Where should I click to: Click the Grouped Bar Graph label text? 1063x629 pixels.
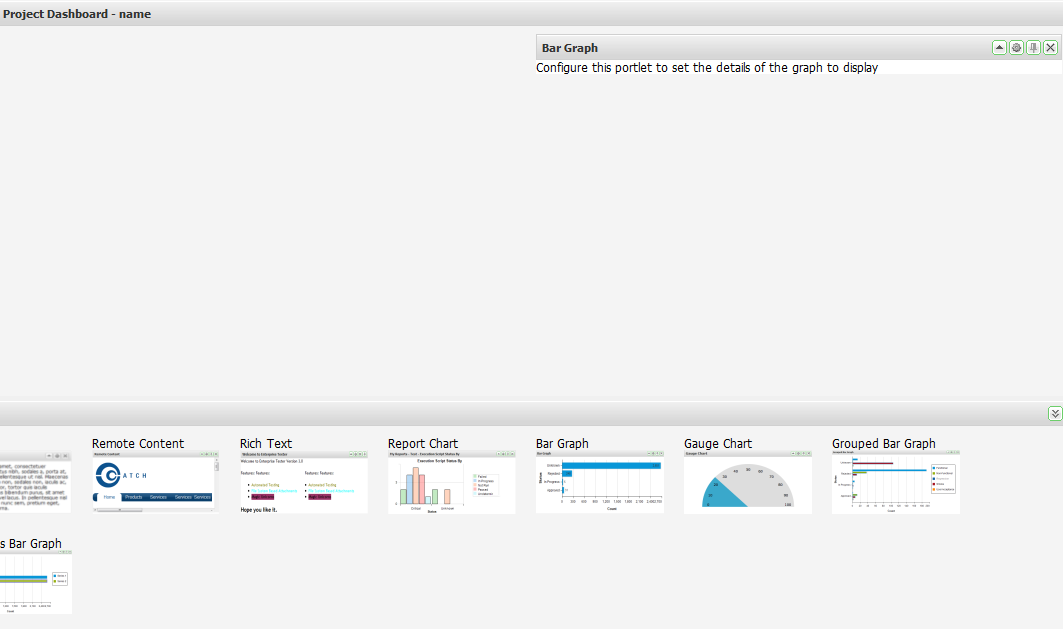click(883, 444)
